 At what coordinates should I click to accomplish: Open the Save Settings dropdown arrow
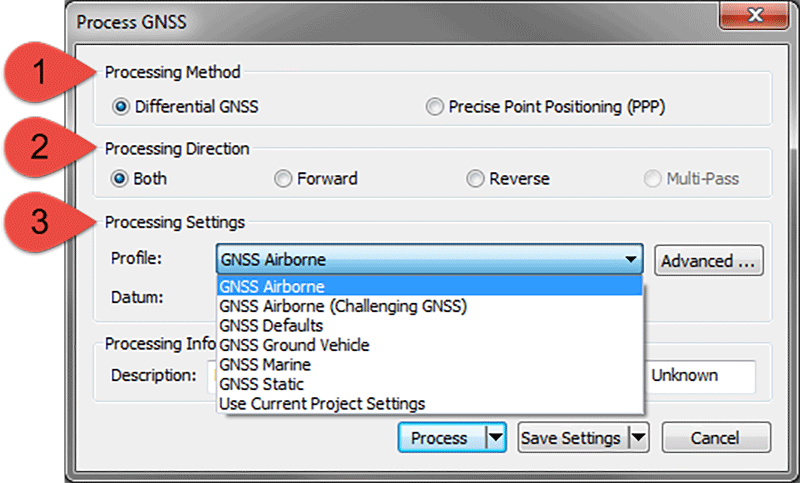(x=639, y=438)
